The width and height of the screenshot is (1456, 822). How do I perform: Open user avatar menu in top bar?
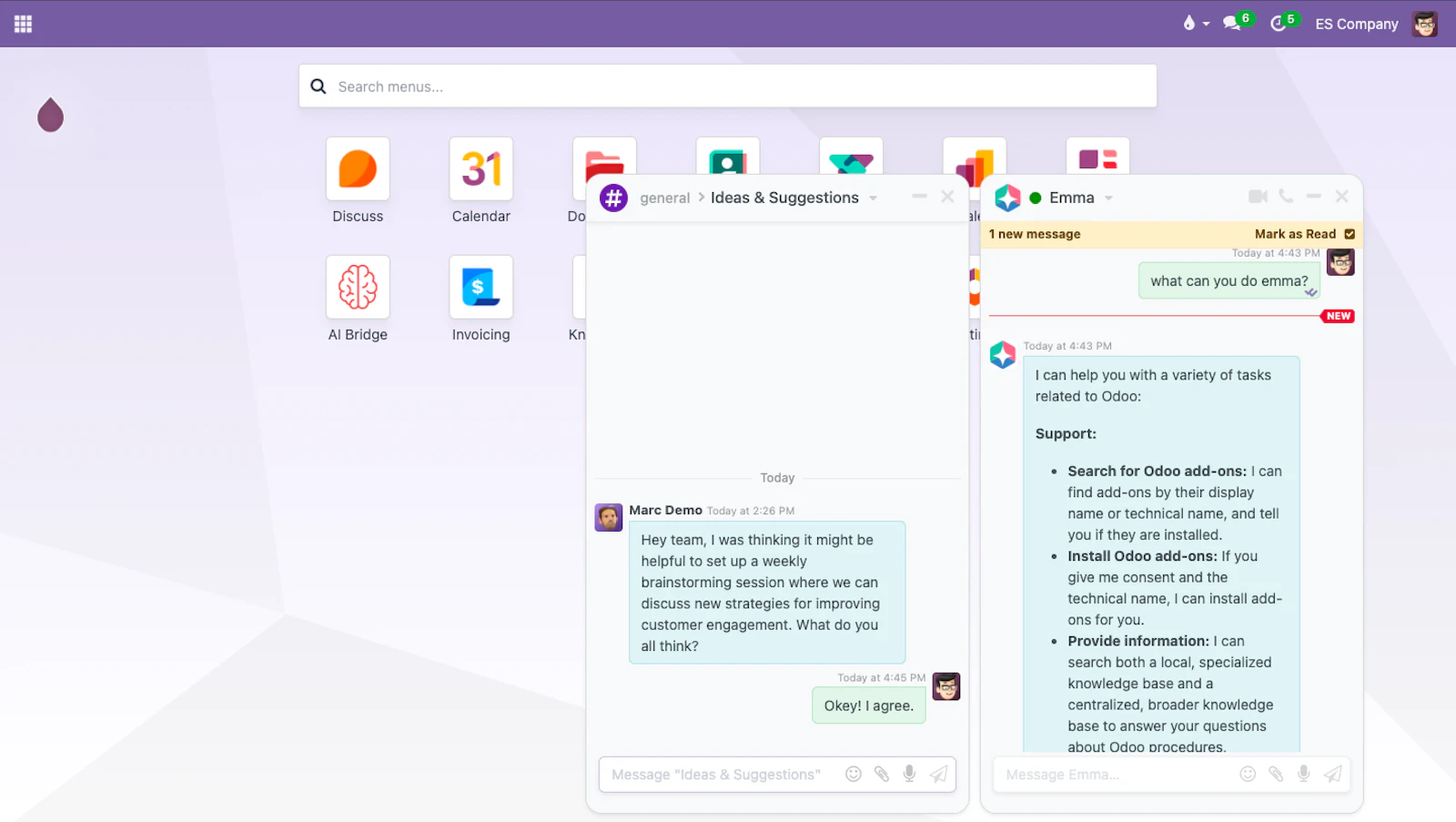[x=1425, y=24]
